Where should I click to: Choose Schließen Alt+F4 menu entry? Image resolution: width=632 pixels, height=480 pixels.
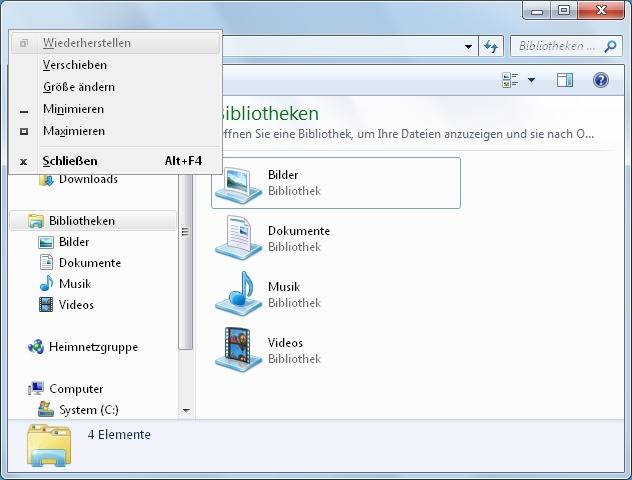click(x=115, y=161)
